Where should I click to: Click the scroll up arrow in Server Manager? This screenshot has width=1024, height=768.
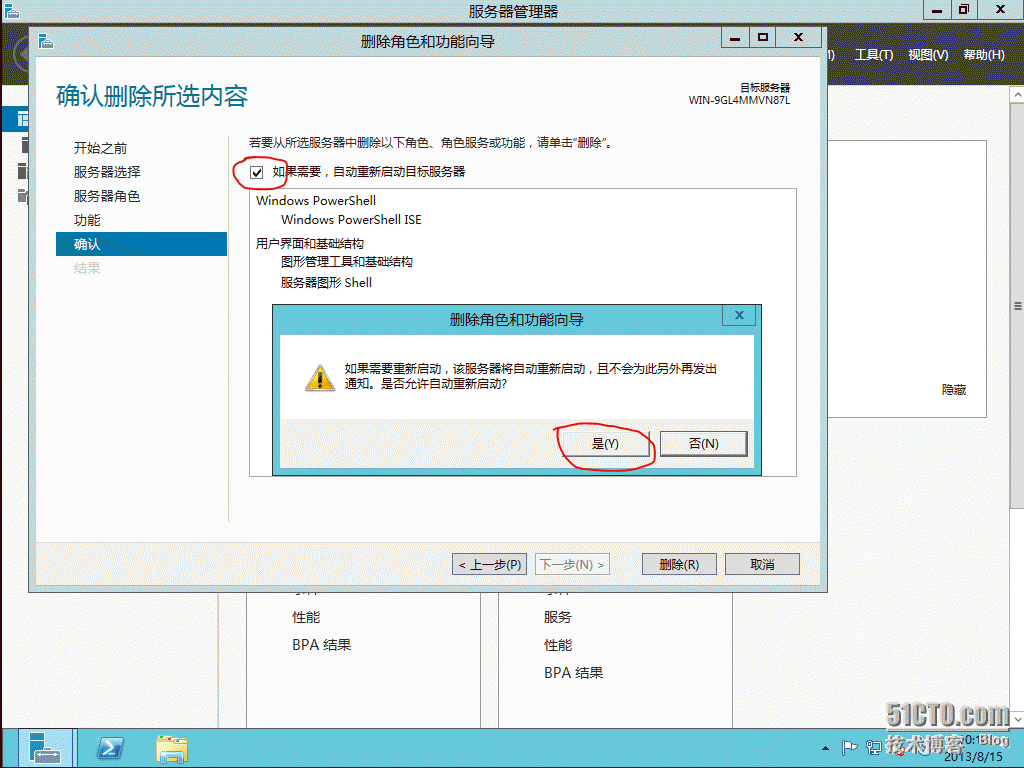point(1017,95)
